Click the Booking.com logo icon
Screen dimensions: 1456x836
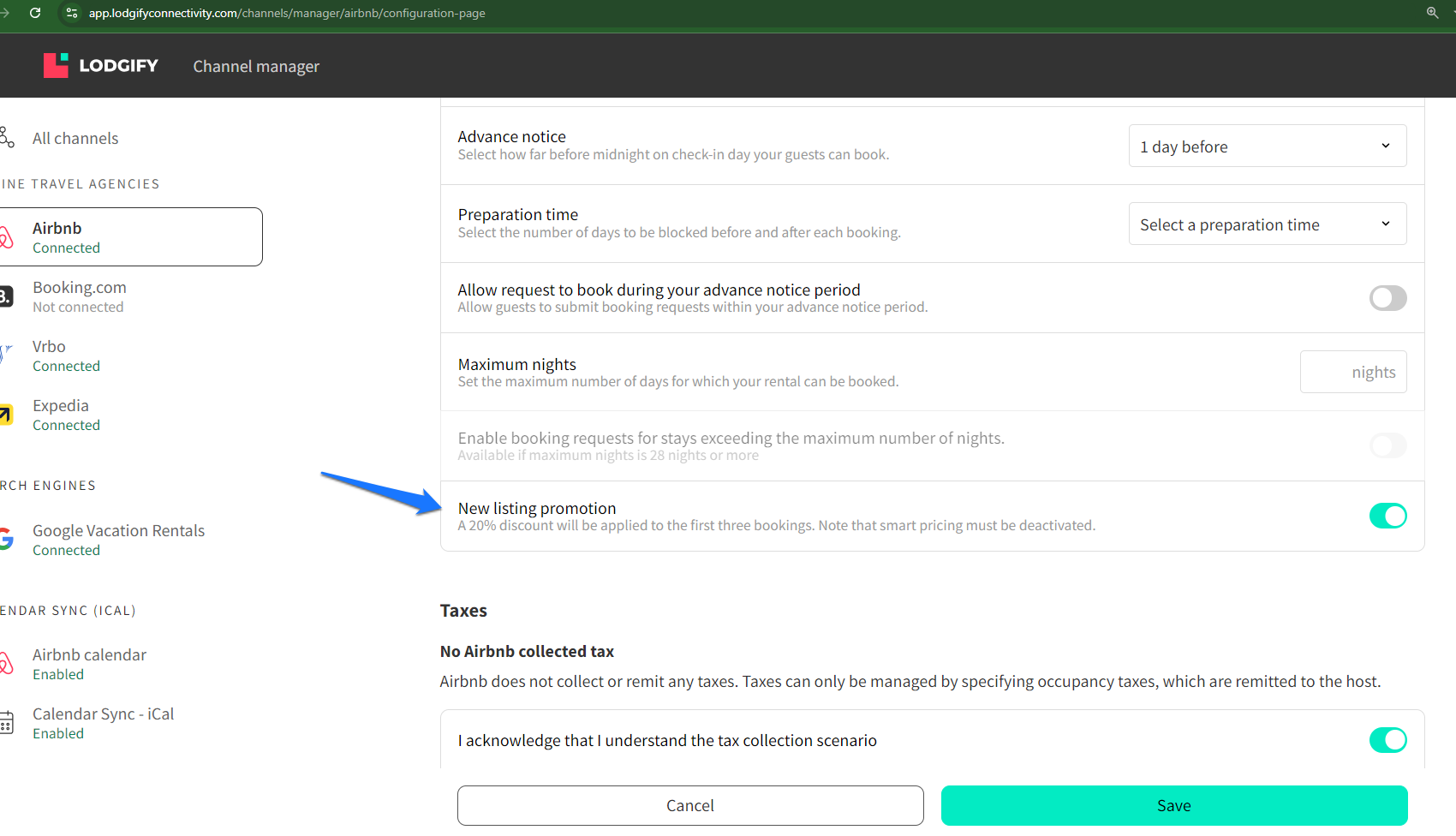pos(6,297)
